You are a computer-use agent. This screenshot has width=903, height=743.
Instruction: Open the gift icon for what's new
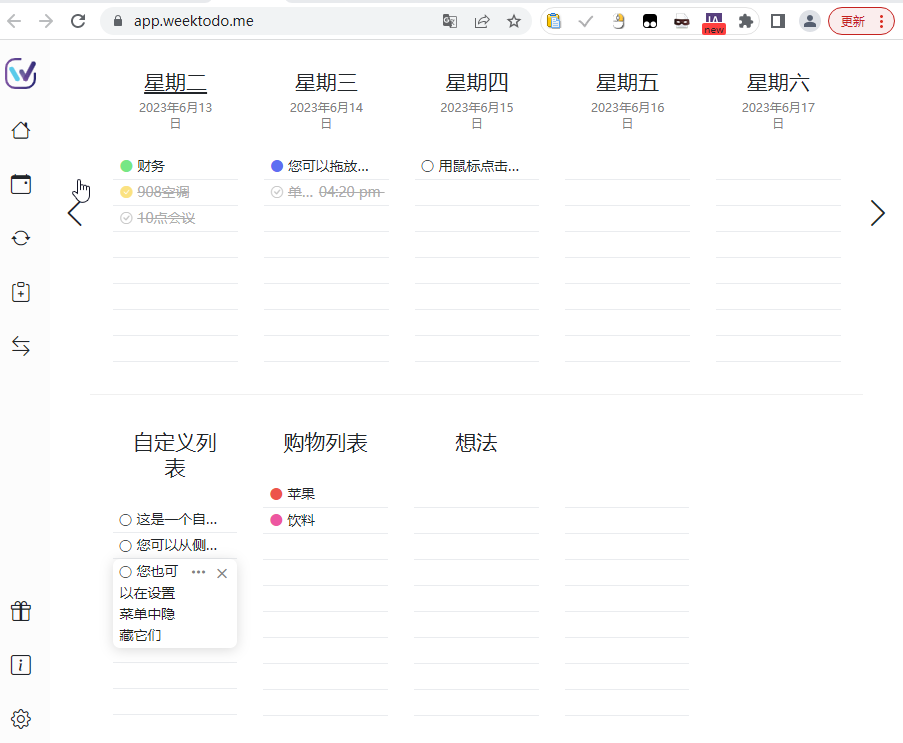click(21, 611)
